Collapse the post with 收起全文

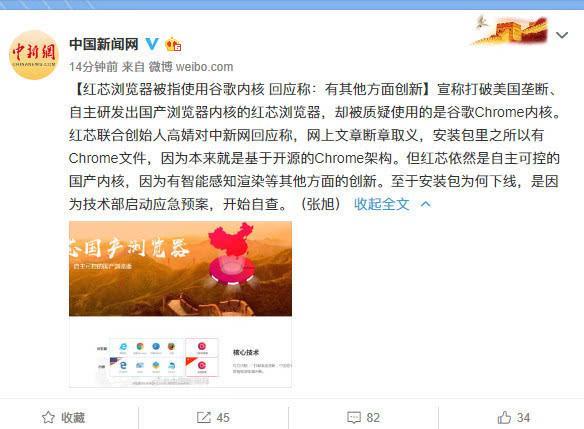click(x=381, y=204)
